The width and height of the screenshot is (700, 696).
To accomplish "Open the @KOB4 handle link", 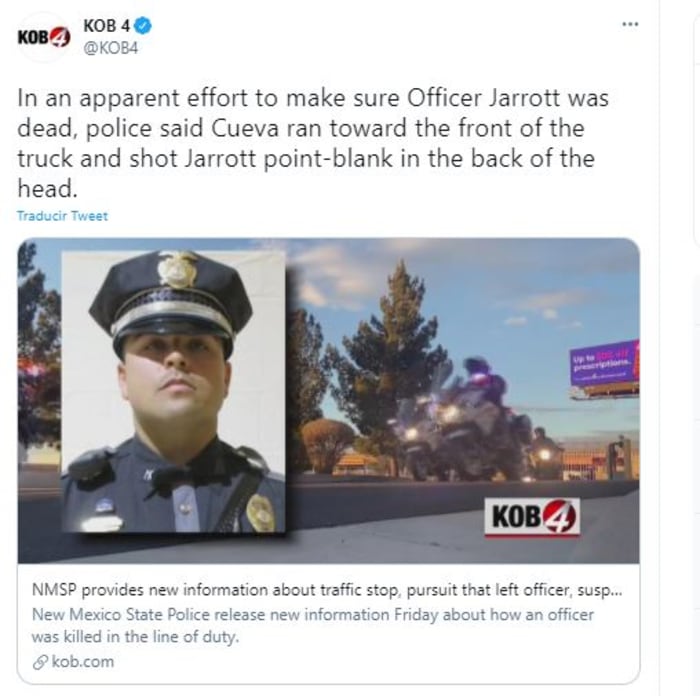I will [110, 48].
